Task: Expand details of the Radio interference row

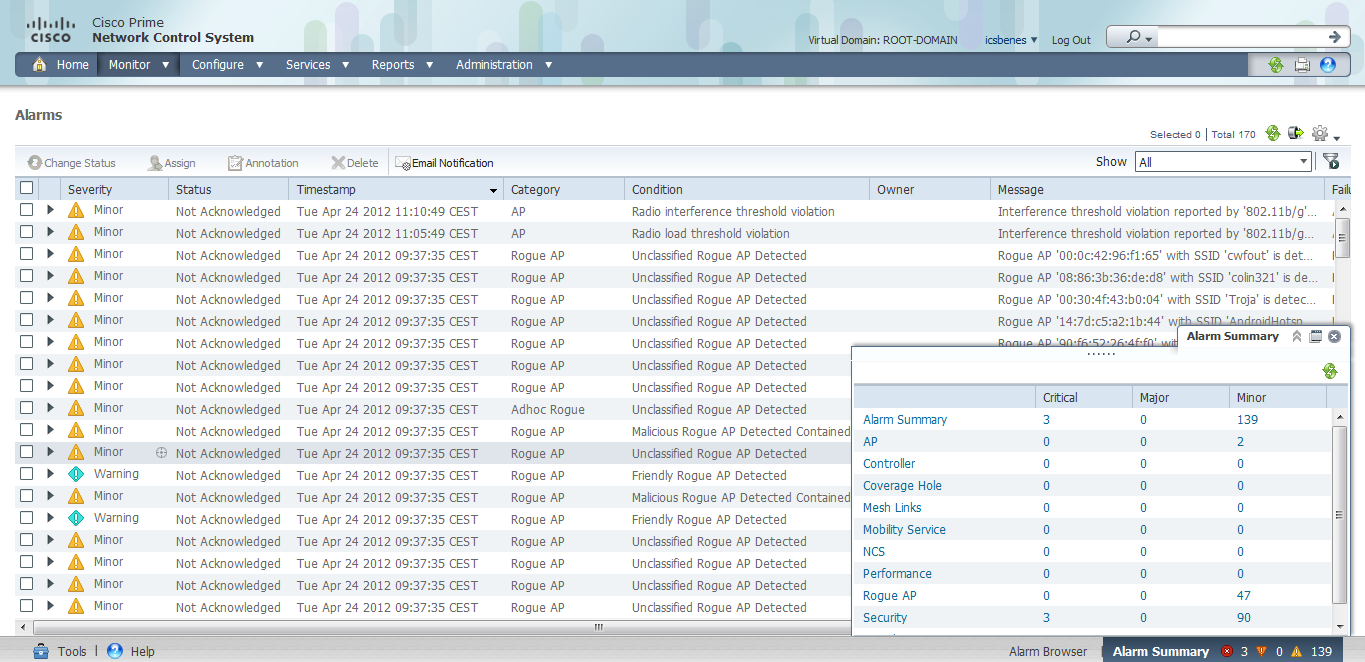Action: [50, 210]
